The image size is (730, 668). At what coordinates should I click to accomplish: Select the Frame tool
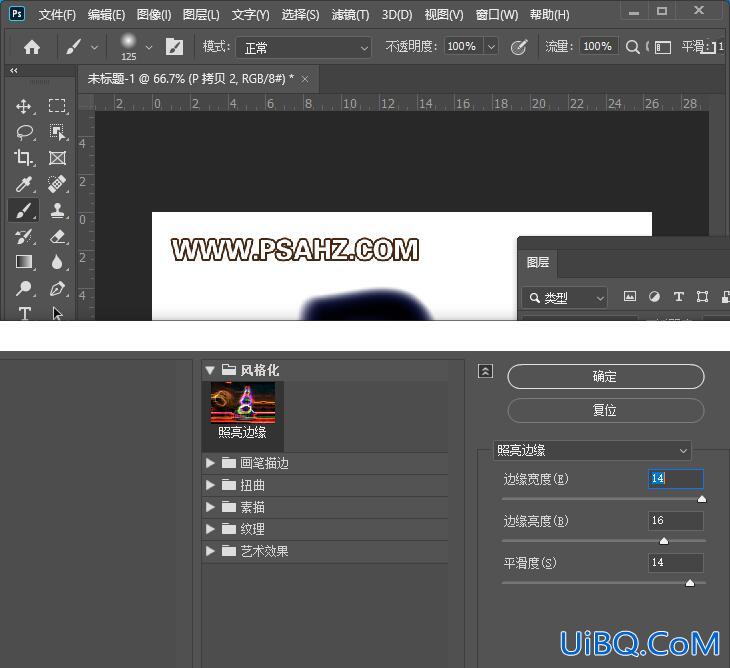pyautogui.click(x=57, y=158)
